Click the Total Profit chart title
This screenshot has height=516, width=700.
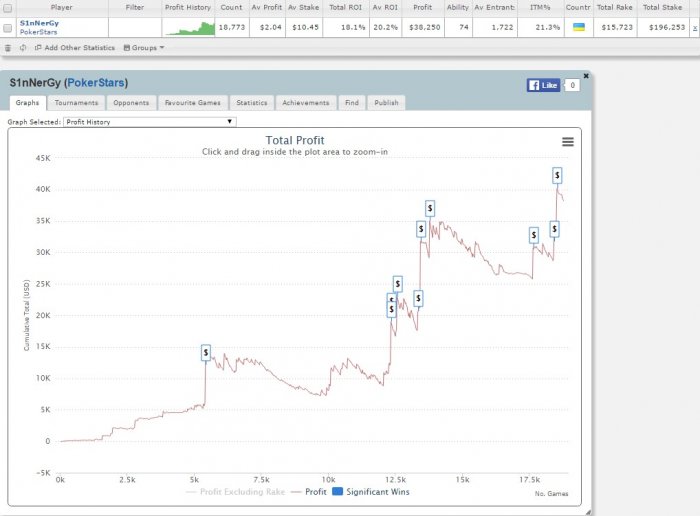click(295, 140)
